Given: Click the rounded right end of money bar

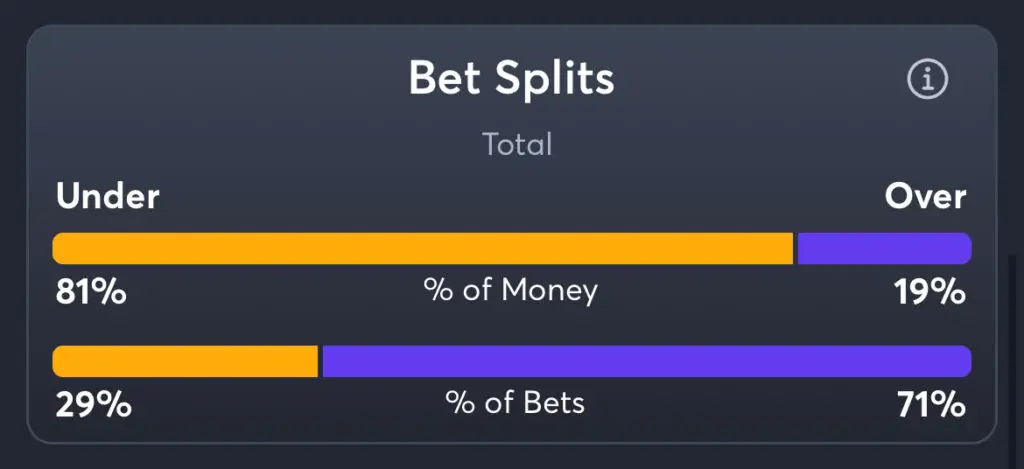Looking at the screenshot, I should click(964, 248).
